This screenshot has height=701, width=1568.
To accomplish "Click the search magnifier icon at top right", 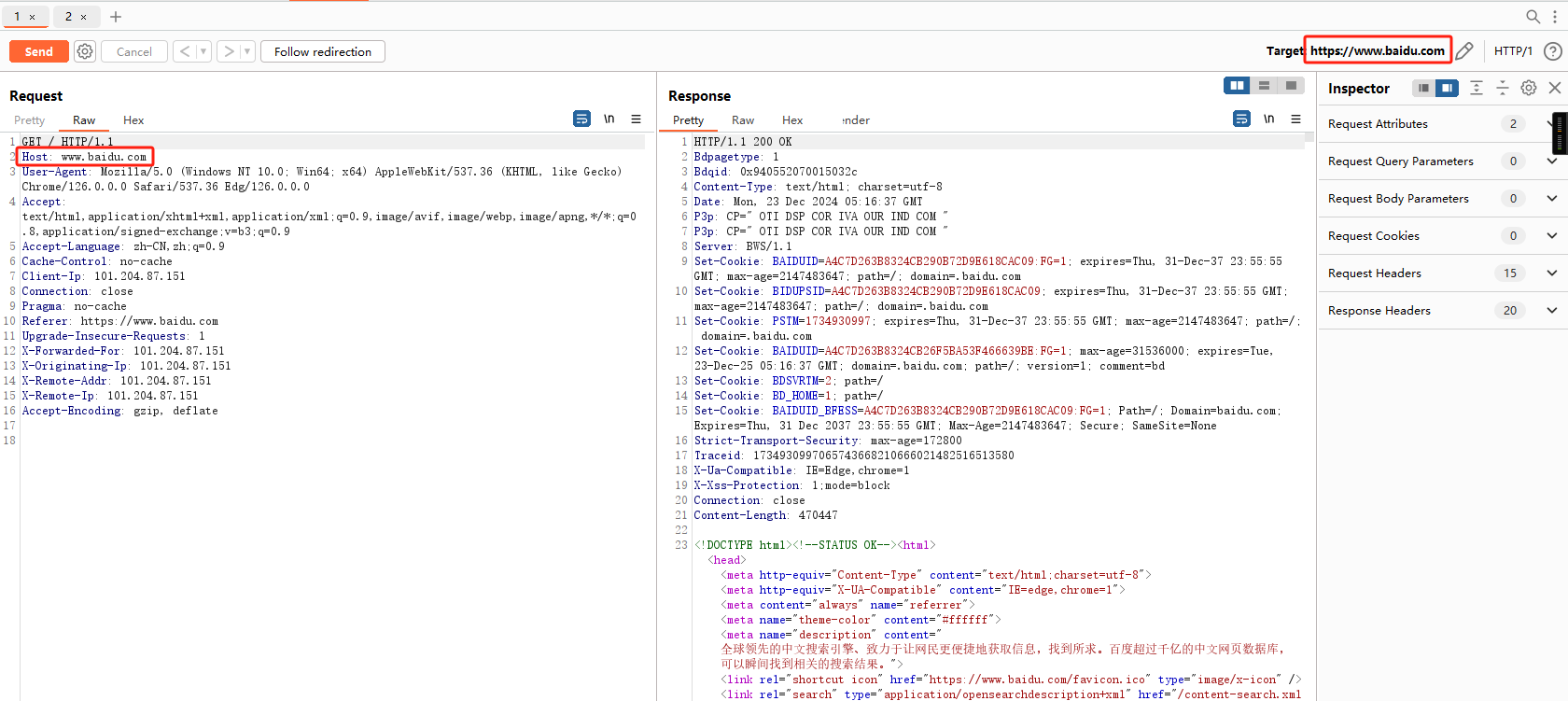I will [1533, 17].
